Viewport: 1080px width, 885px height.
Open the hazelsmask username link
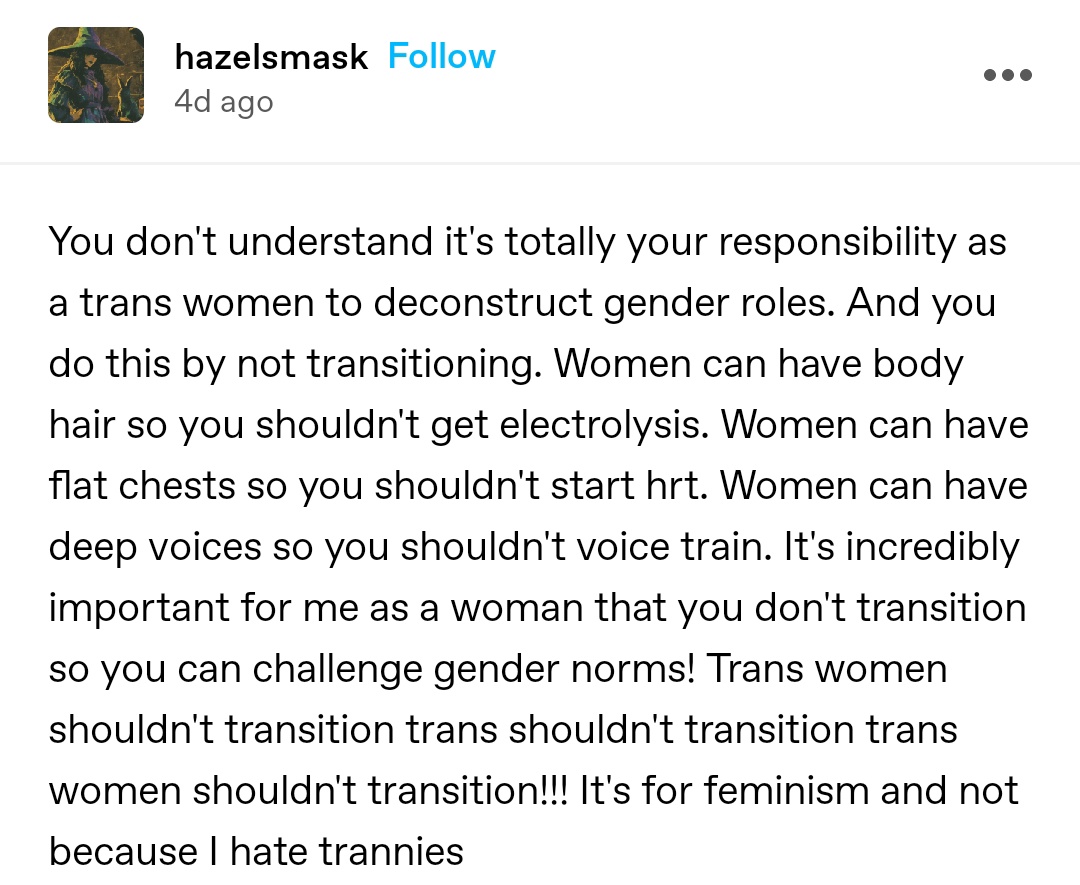271,57
